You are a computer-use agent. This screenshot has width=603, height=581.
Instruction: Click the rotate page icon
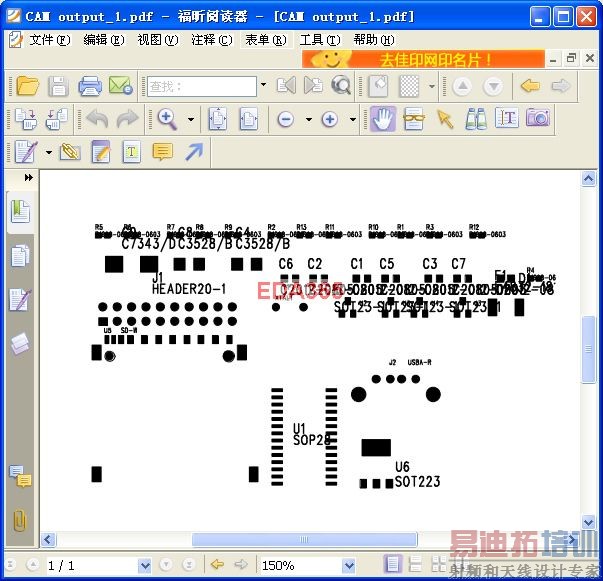point(378,86)
